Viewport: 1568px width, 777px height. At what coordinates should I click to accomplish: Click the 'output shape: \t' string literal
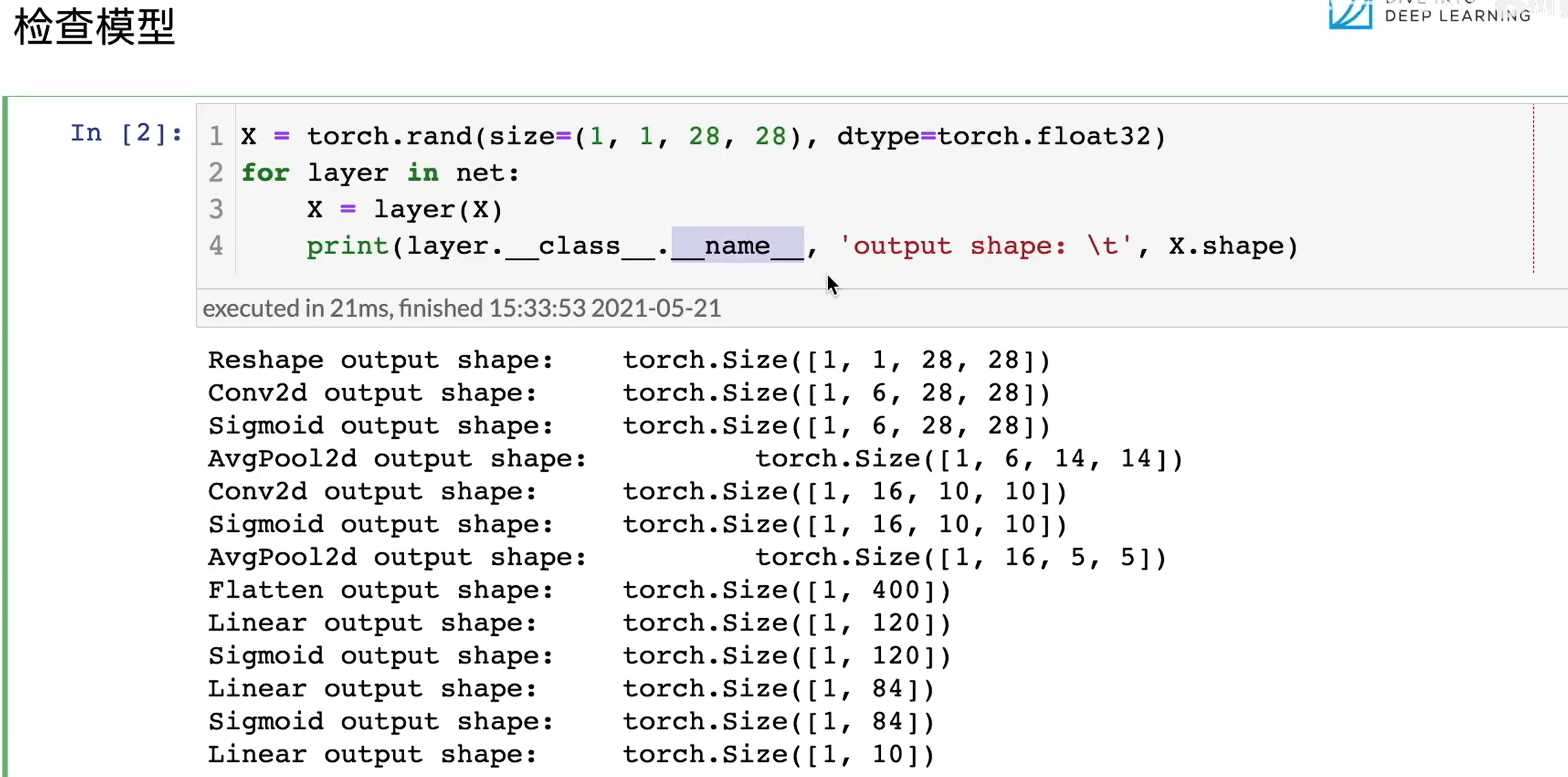[985, 246]
